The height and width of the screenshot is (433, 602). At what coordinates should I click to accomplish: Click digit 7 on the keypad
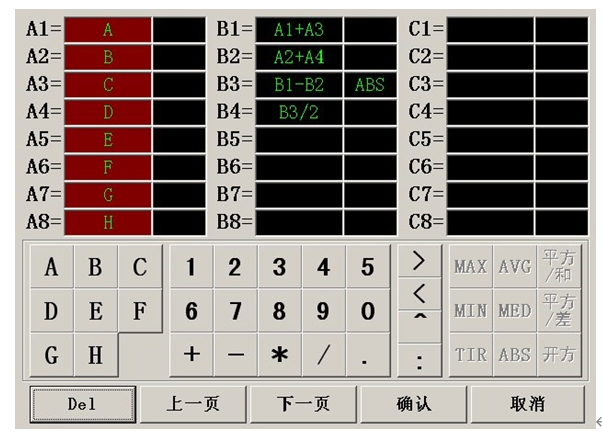(235, 311)
